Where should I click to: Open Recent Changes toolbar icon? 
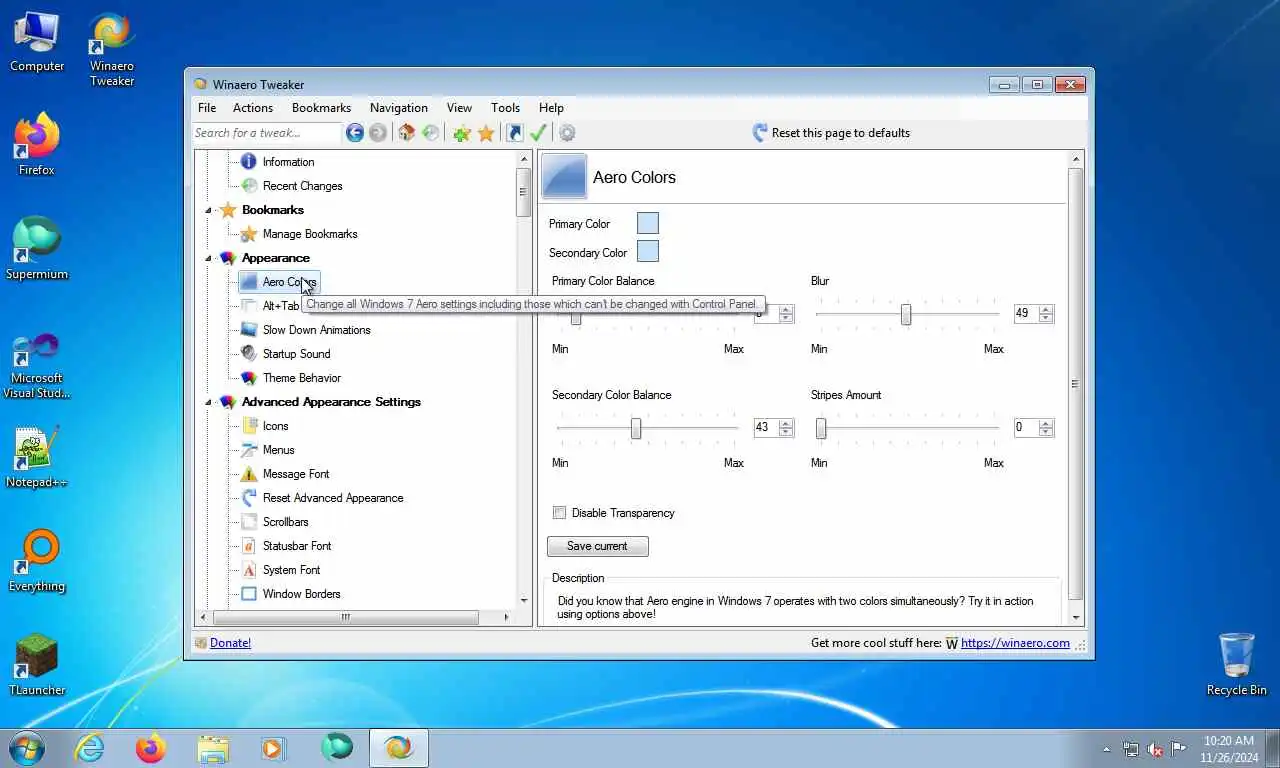coord(431,133)
